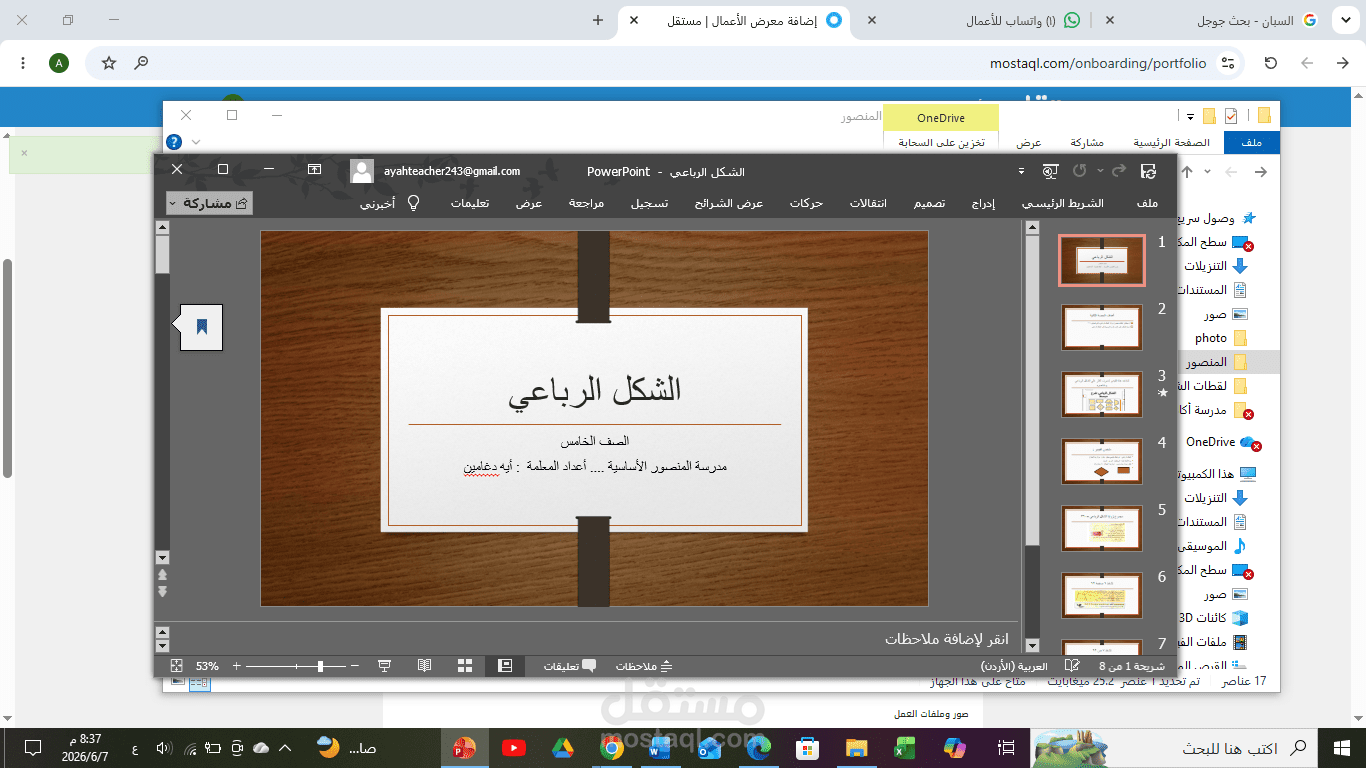The width and height of the screenshot is (1366, 768).
Task: Click the مشاركة share button
Action: point(209,203)
